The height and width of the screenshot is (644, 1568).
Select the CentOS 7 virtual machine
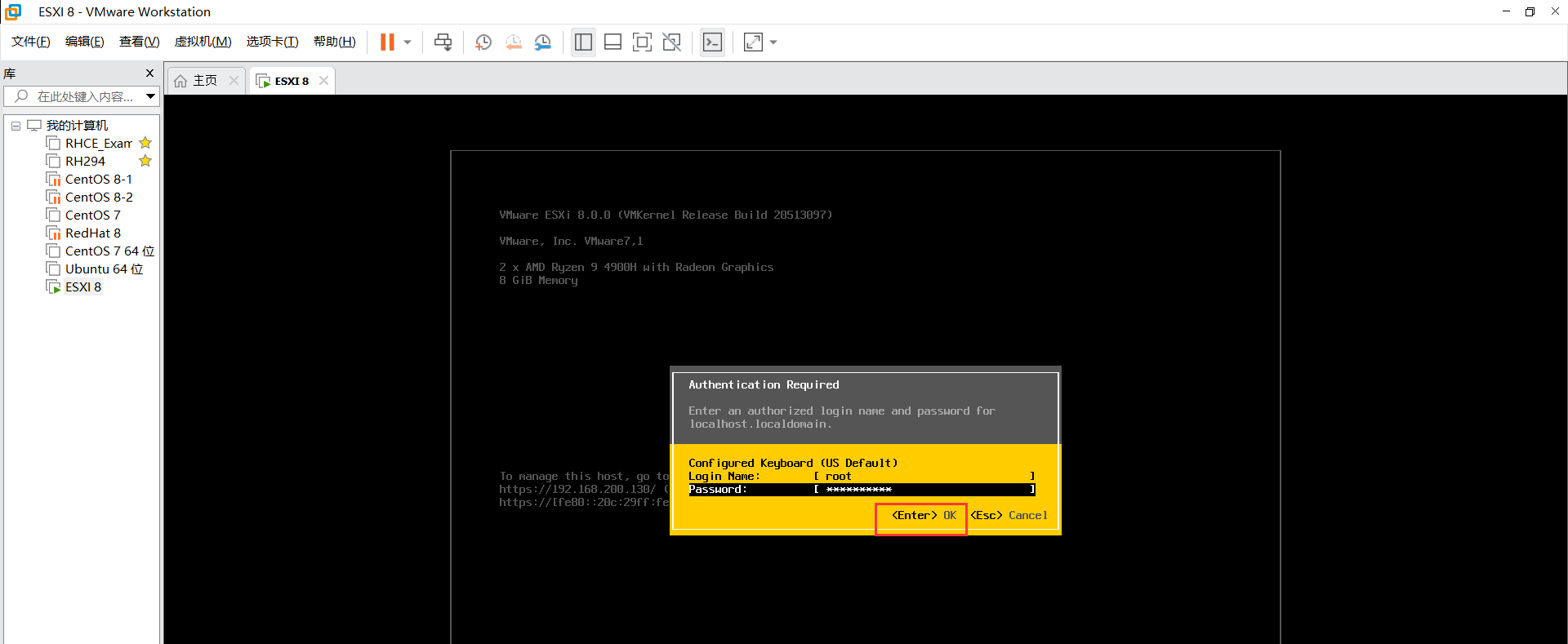point(92,215)
